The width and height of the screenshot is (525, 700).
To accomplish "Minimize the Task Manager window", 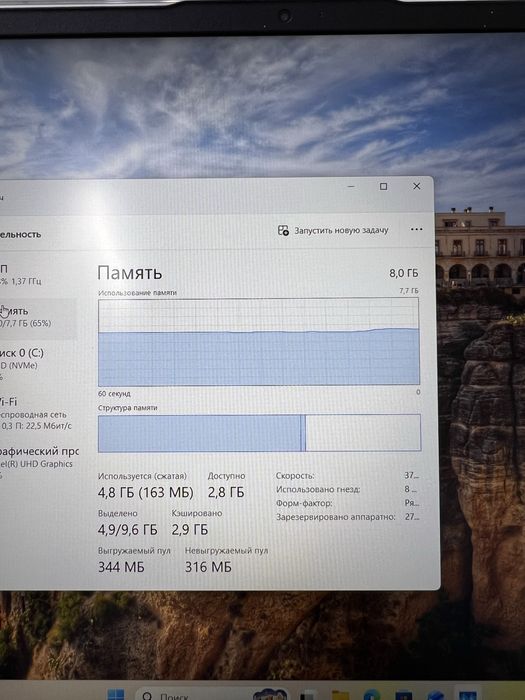I will click(x=351, y=186).
